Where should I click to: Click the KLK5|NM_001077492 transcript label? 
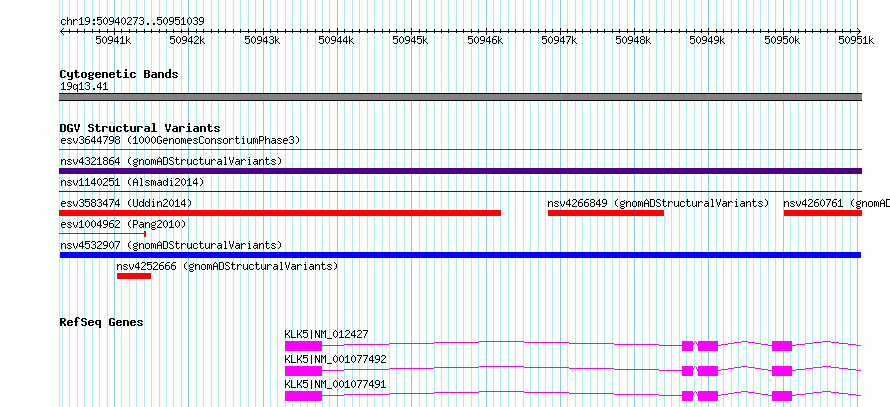[335, 359]
